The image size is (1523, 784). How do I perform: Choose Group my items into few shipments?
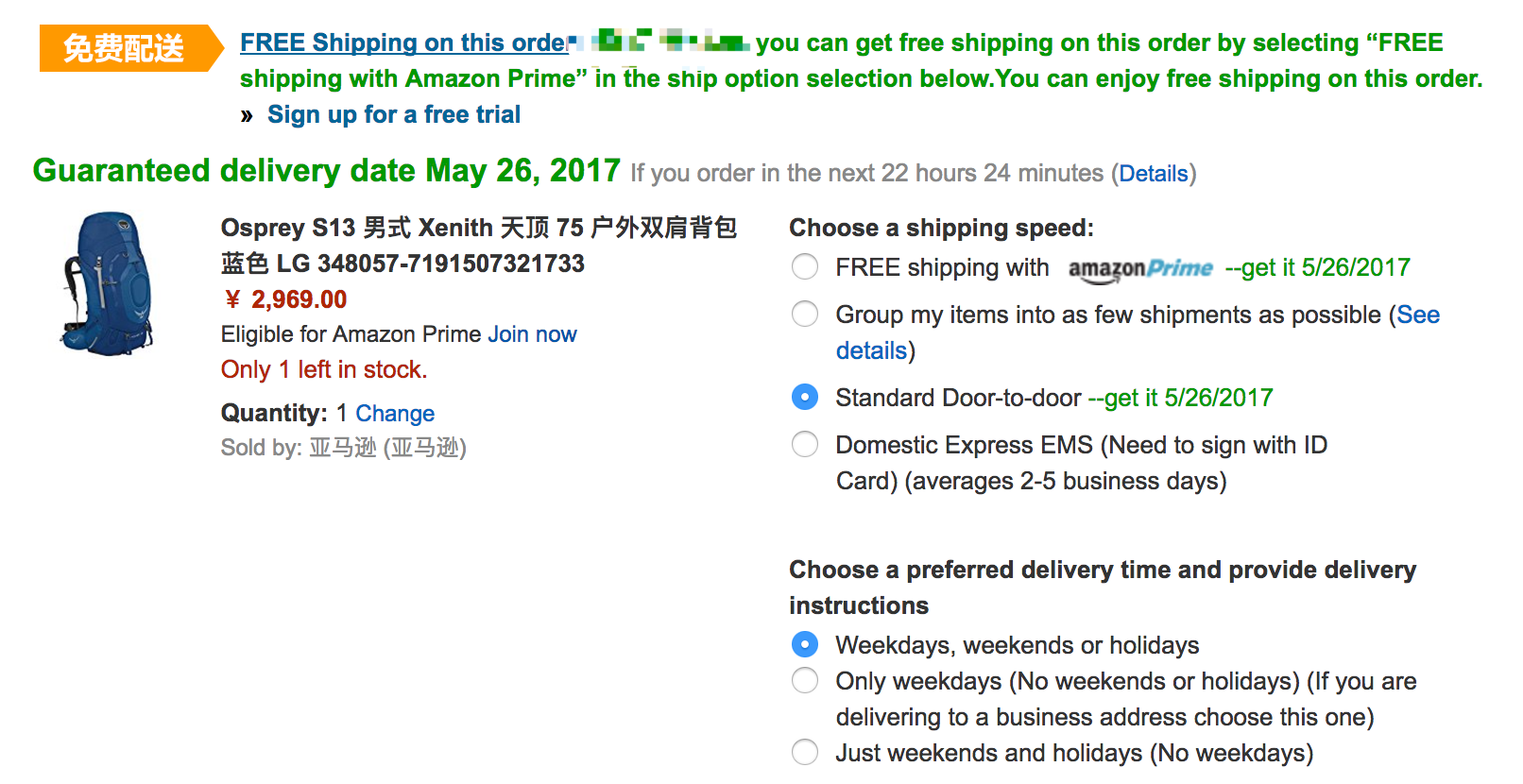click(x=805, y=315)
